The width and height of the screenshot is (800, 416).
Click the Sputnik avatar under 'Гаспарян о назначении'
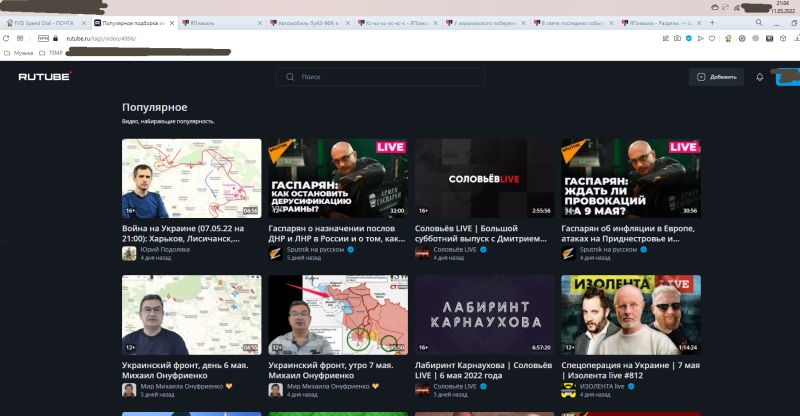(276, 253)
